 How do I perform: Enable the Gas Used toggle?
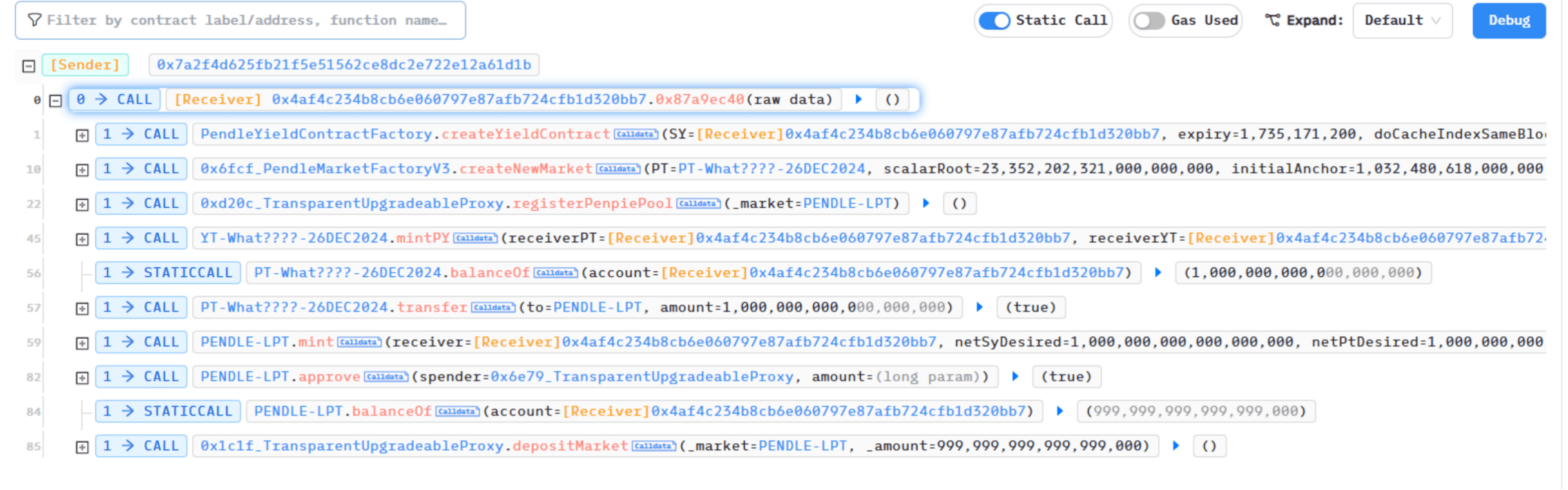click(x=1149, y=20)
